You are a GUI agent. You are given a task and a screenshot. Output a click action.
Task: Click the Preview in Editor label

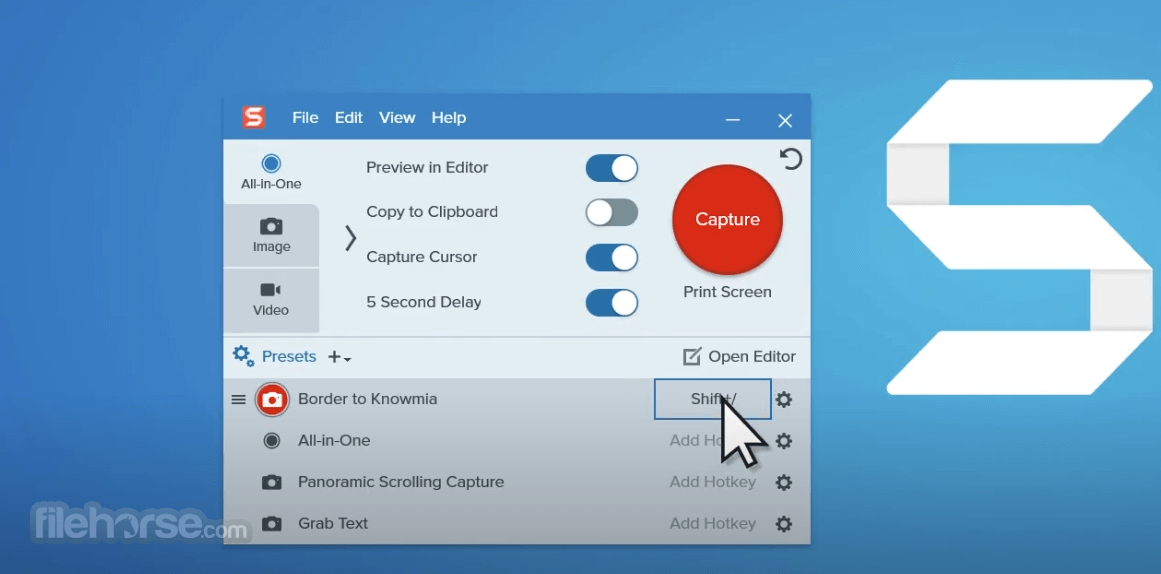(427, 167)
